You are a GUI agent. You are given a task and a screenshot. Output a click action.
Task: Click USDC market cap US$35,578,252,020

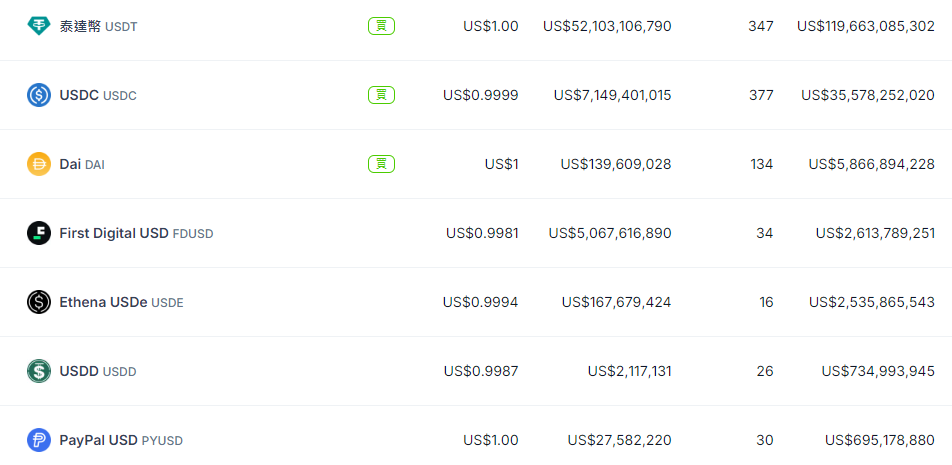[x=867, y=95]
